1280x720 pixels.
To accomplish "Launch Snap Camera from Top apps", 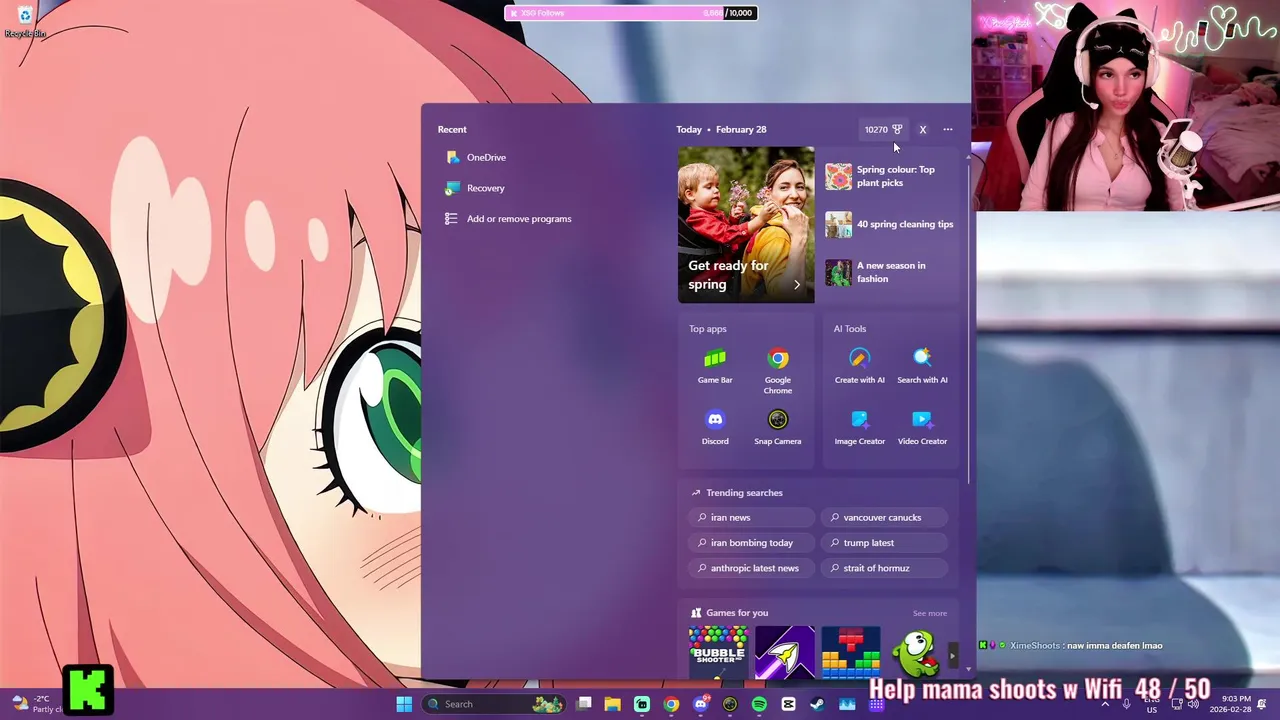I will 778,428.
